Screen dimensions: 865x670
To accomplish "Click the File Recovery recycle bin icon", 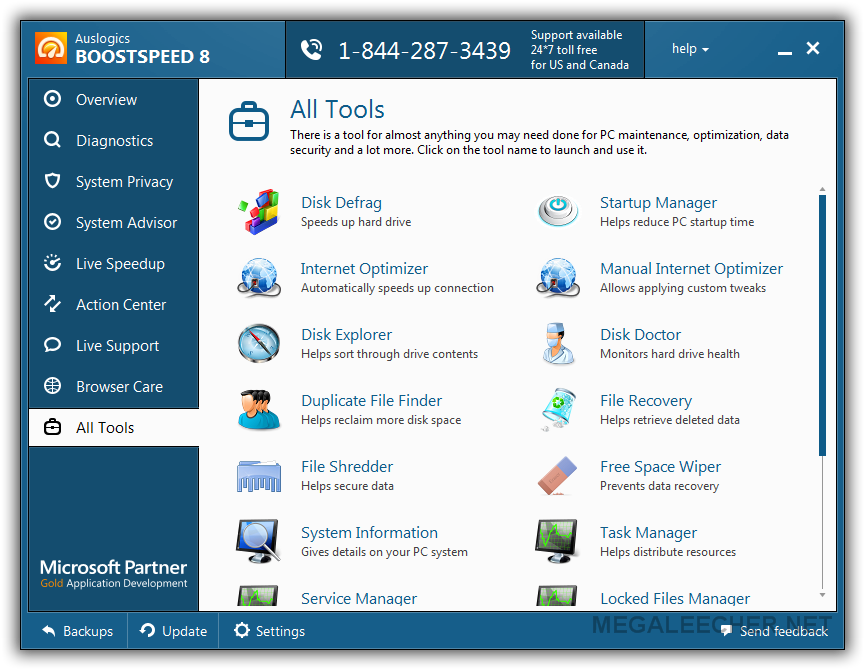I will (x=558, y=409).
